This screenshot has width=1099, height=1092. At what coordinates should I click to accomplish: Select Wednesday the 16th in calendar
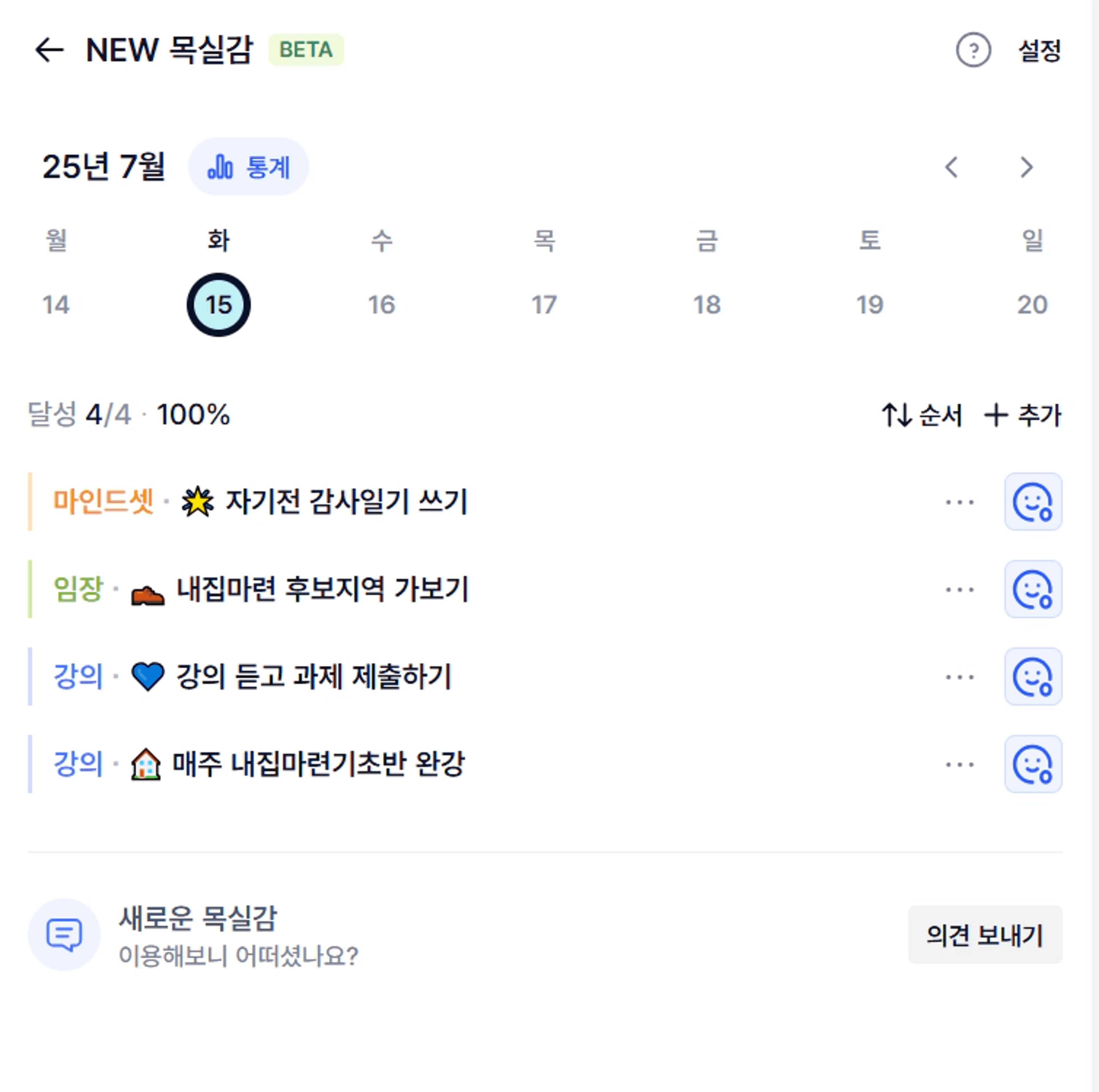point(381,305)
